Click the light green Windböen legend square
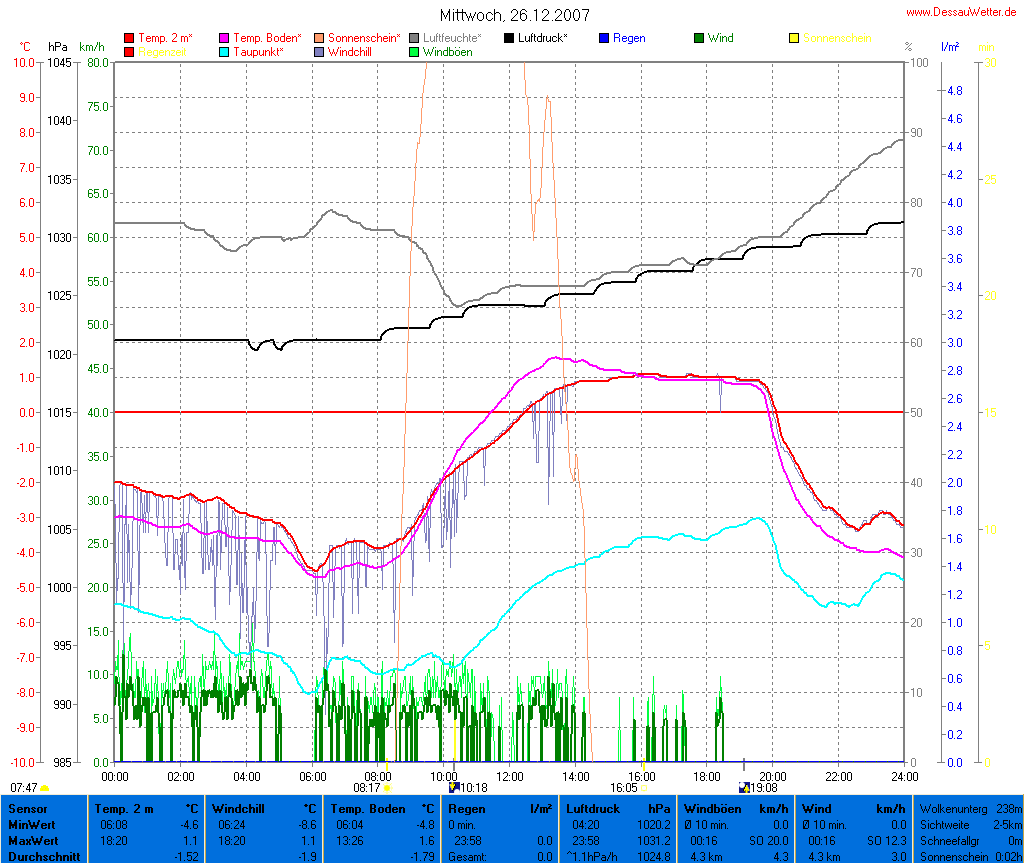 click(414, 52)
